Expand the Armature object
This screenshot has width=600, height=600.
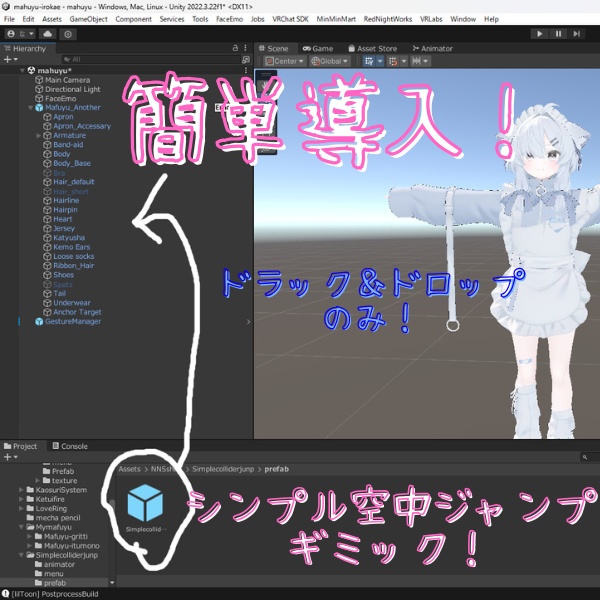point(39,135)
